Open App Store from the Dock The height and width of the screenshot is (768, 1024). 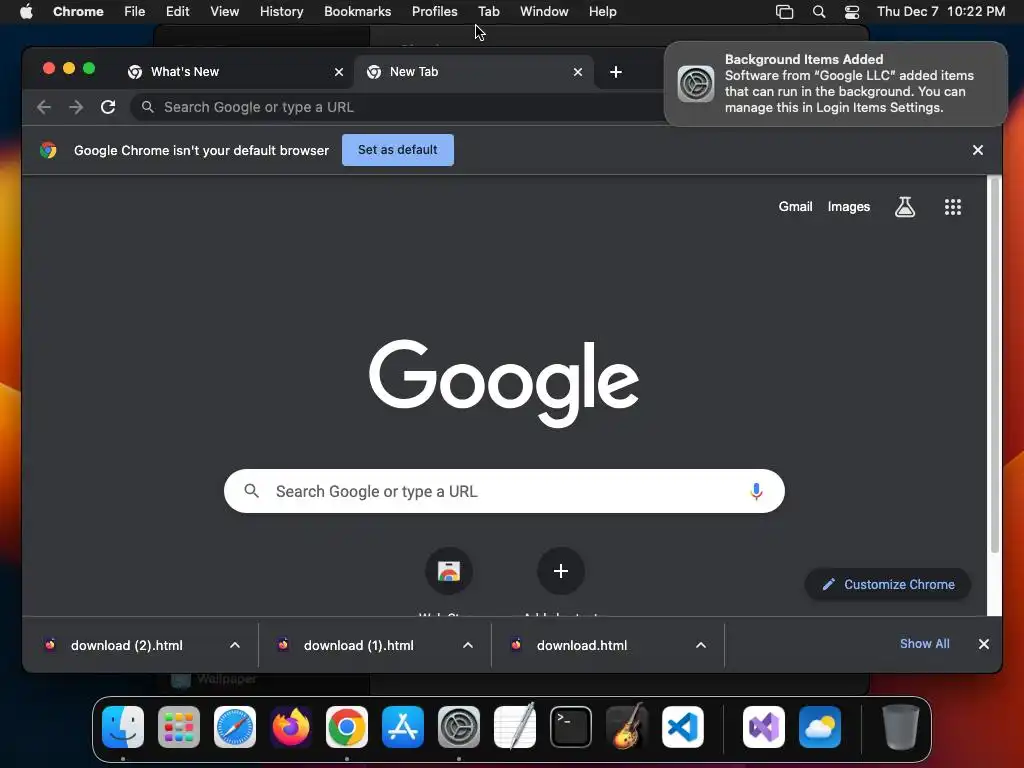pyautogui.click(x=403, y=727)
